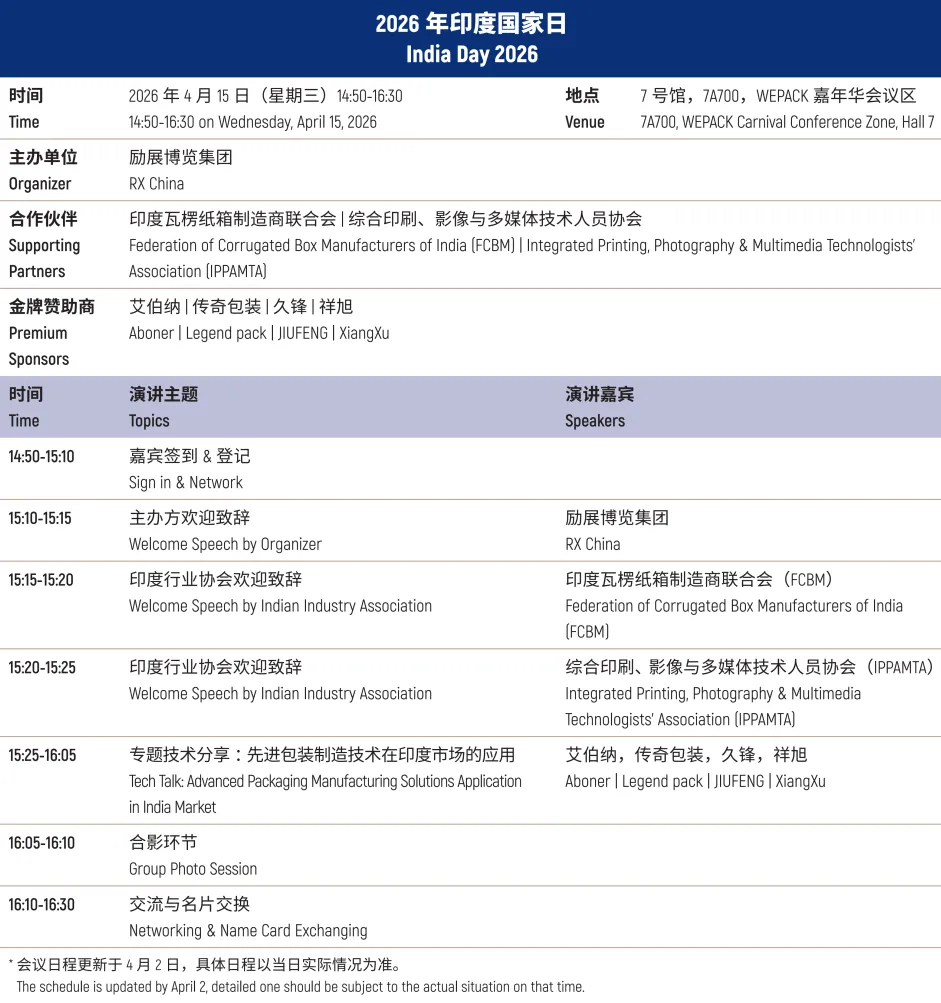Click 'RX China' in the Organizer row

pyautogui.click(x=156, y=184)
